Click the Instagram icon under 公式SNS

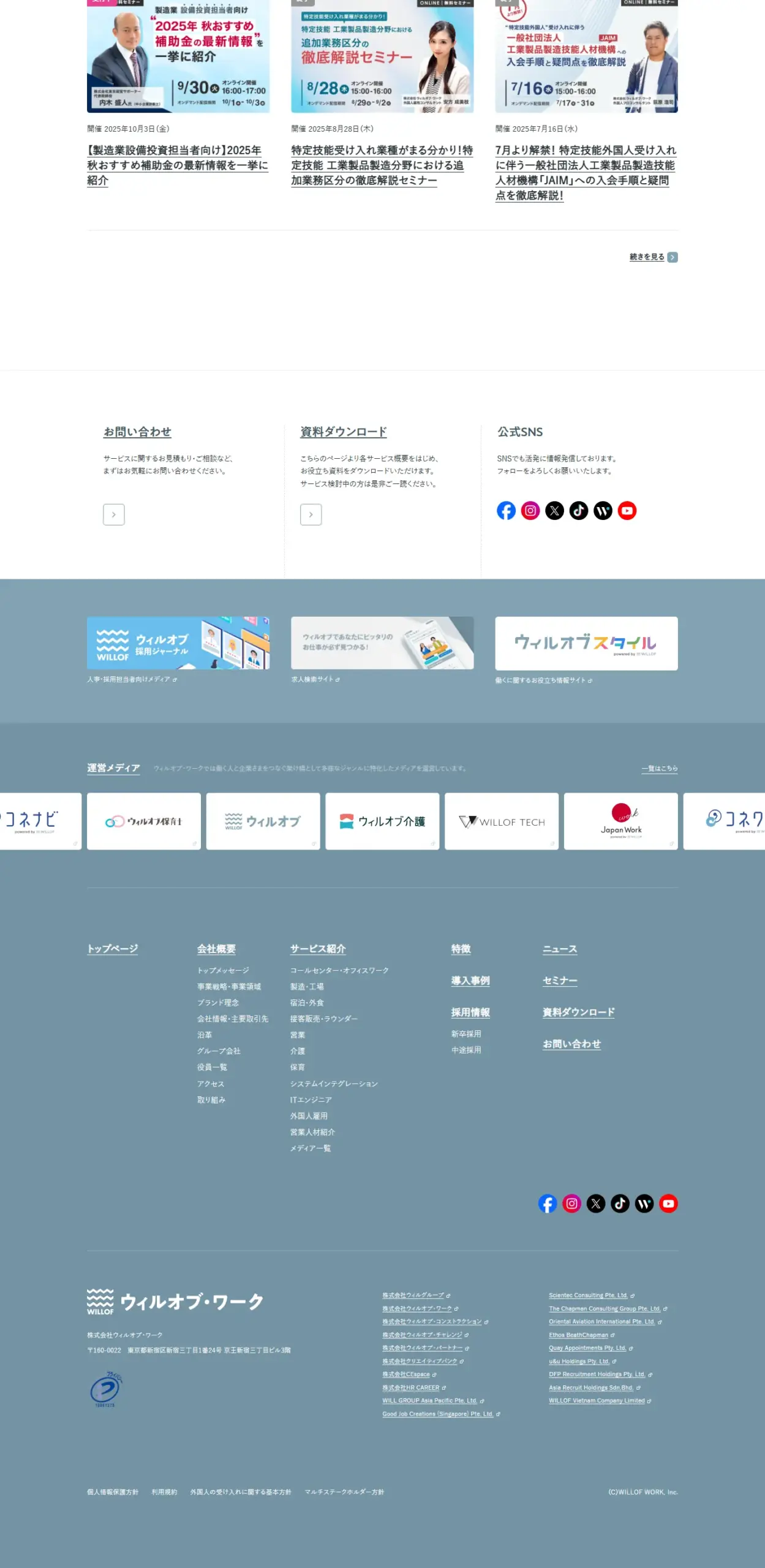(x=530, y=510)
